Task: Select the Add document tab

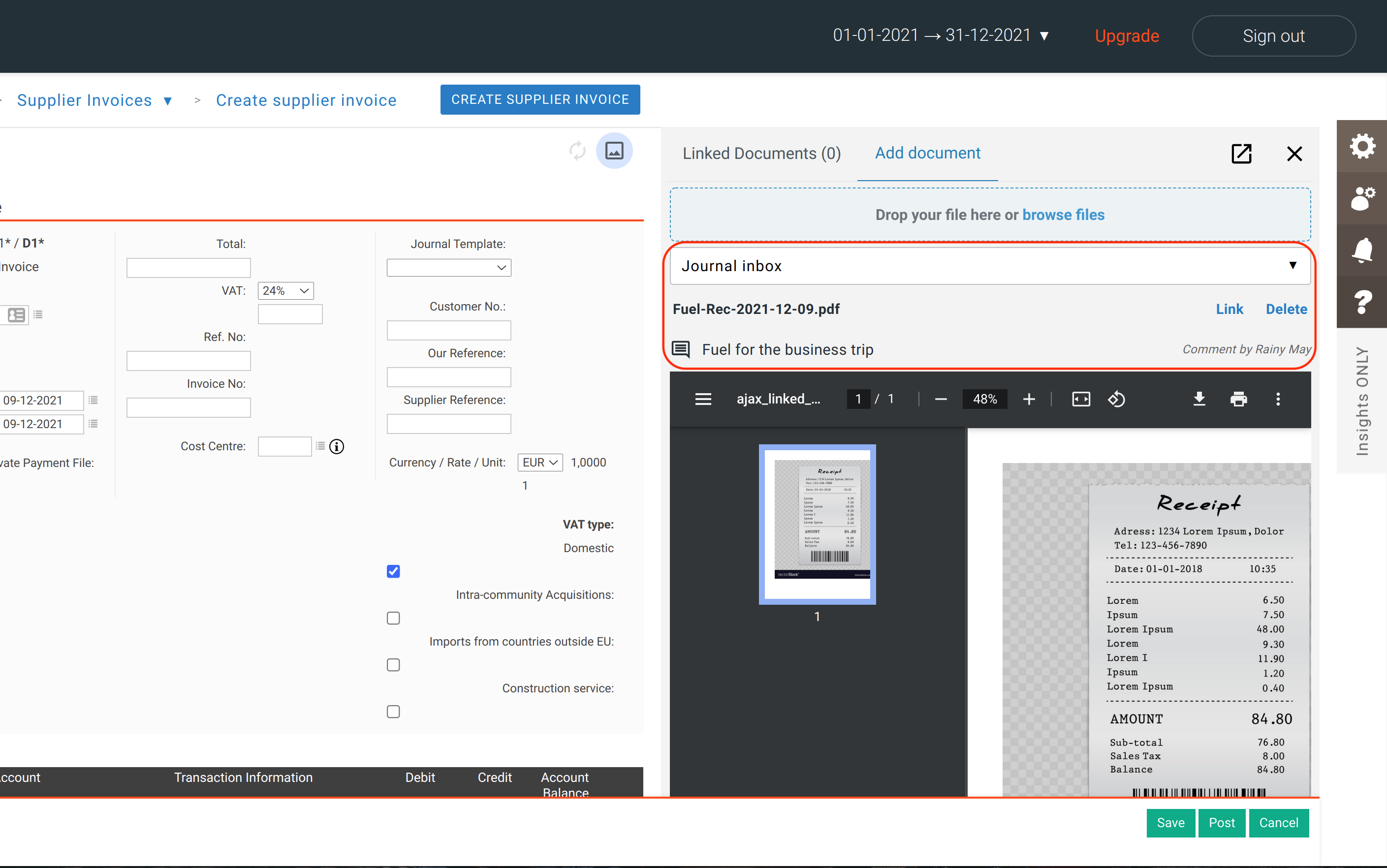Action: click(927, 154)
